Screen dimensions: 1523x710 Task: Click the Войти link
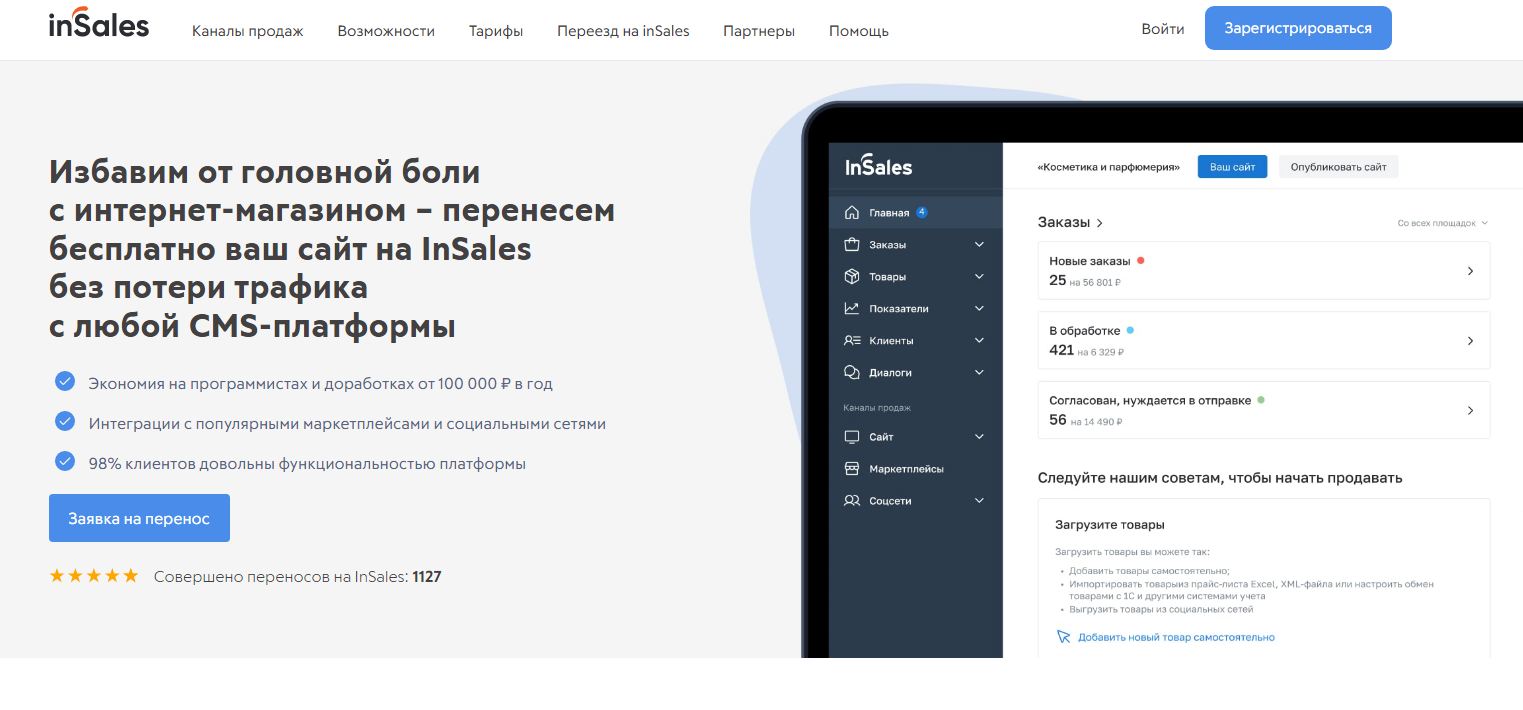coord(1163,29)
